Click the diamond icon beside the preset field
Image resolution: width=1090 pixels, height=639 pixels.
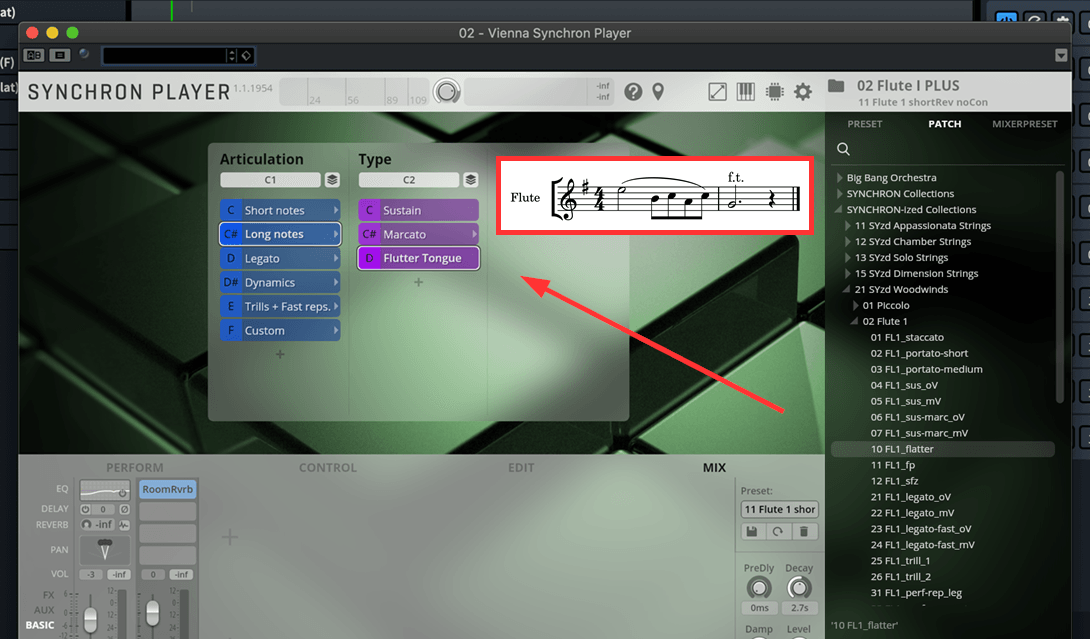(246, 56)
